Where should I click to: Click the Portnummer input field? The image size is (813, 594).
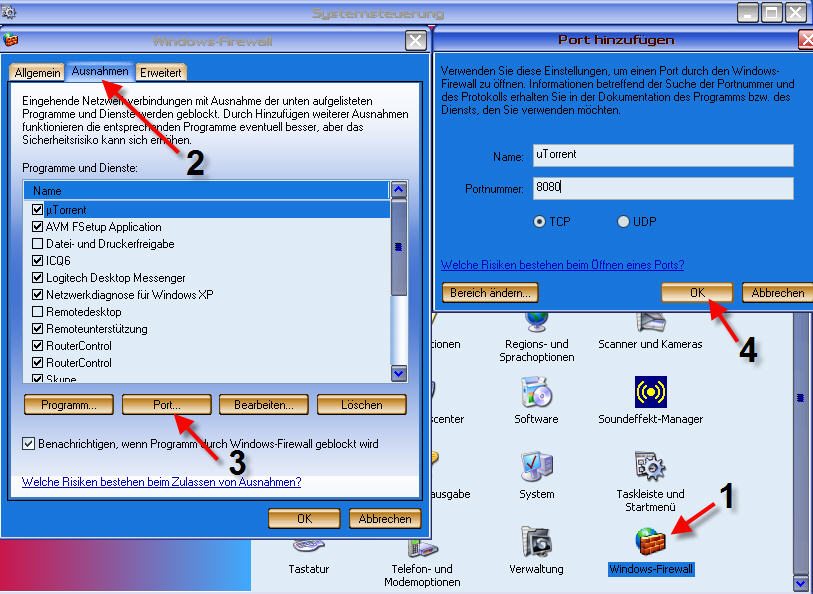pyautogui.click(x=663, y=188)
